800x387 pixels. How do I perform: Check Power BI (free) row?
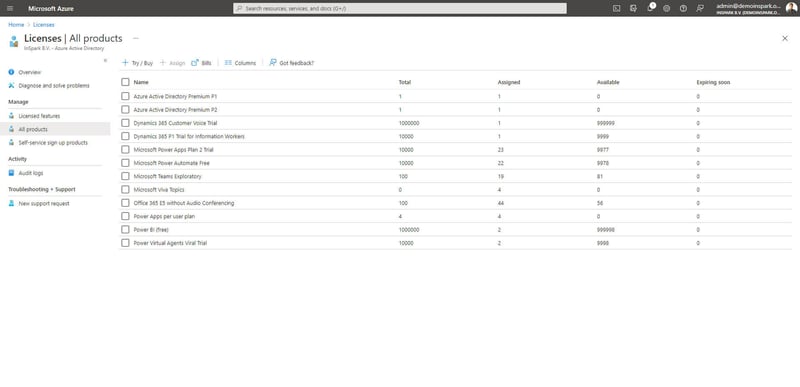(125, 229)
